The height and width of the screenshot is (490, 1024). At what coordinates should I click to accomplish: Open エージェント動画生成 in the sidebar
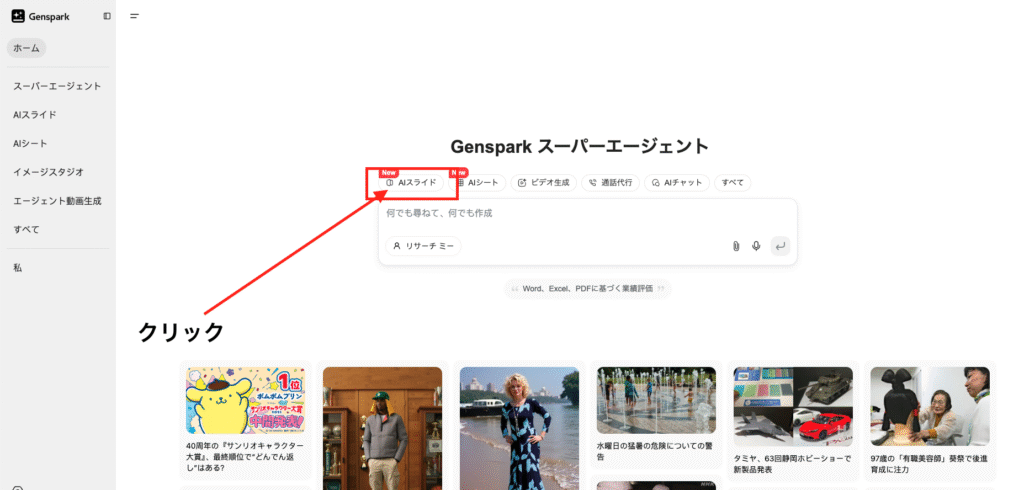57,201
